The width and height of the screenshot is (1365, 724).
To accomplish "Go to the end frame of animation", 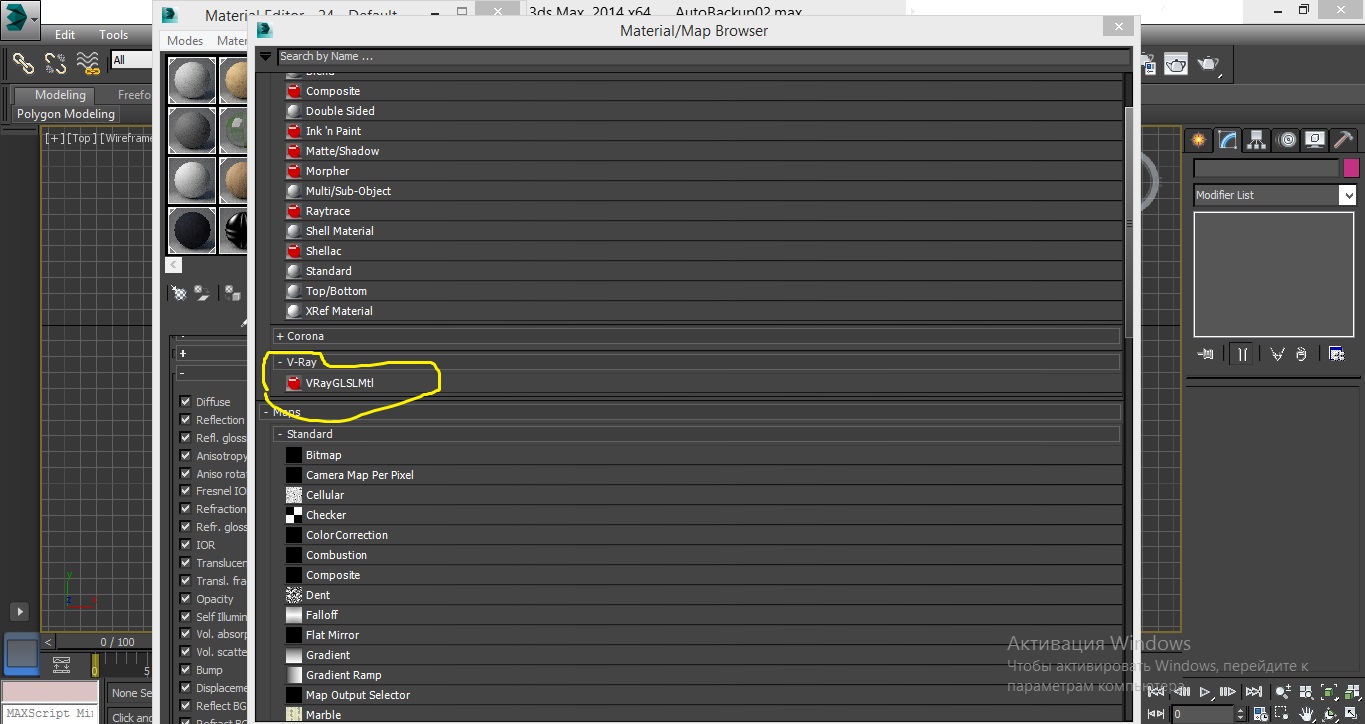I will click(1253, 692).
